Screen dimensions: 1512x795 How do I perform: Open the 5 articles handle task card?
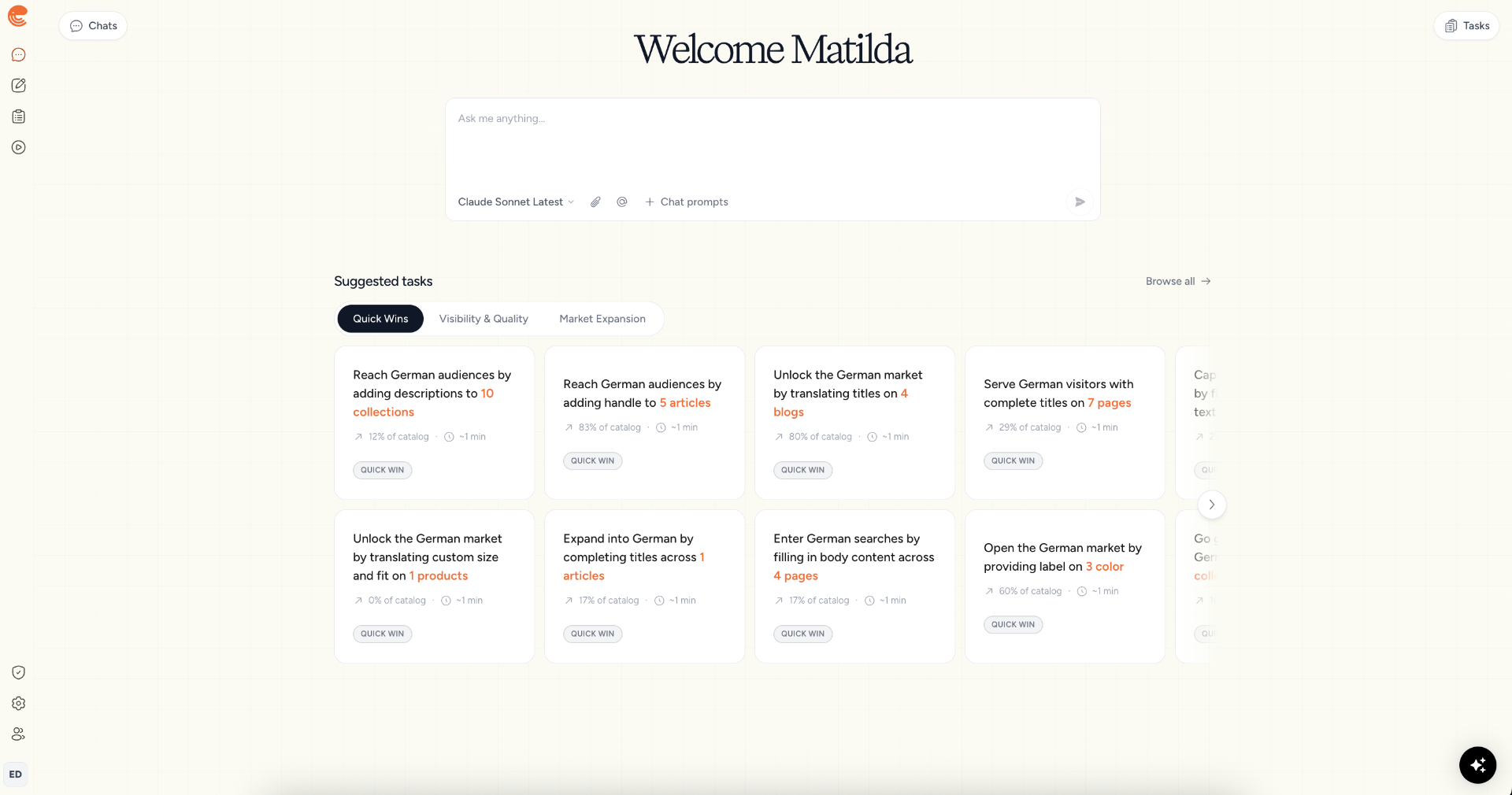644,423
